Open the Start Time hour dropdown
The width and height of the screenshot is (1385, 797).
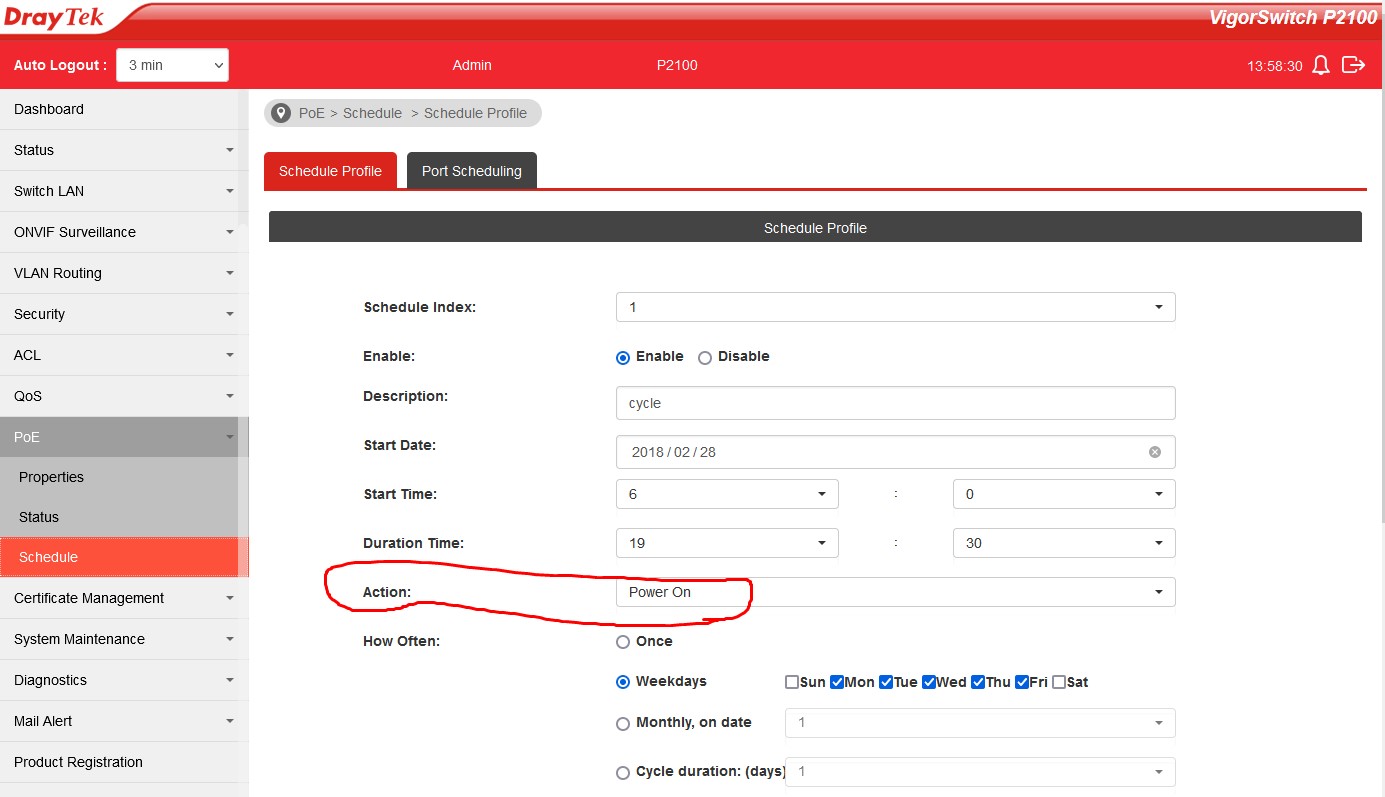point(727,494)
